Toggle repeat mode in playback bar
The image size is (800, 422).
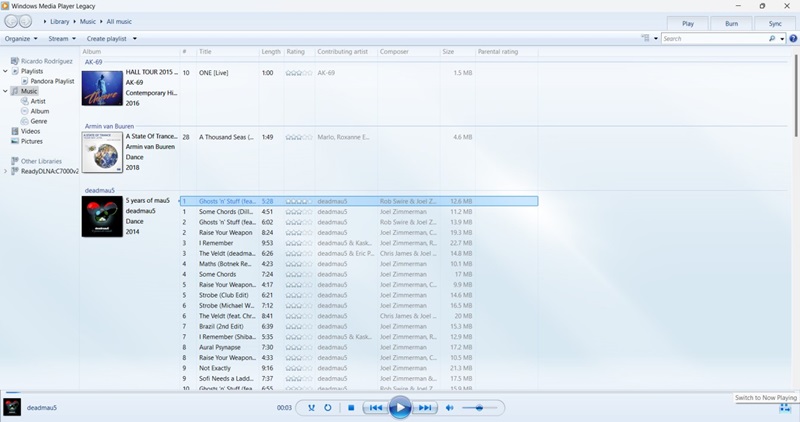pos(328,408)
